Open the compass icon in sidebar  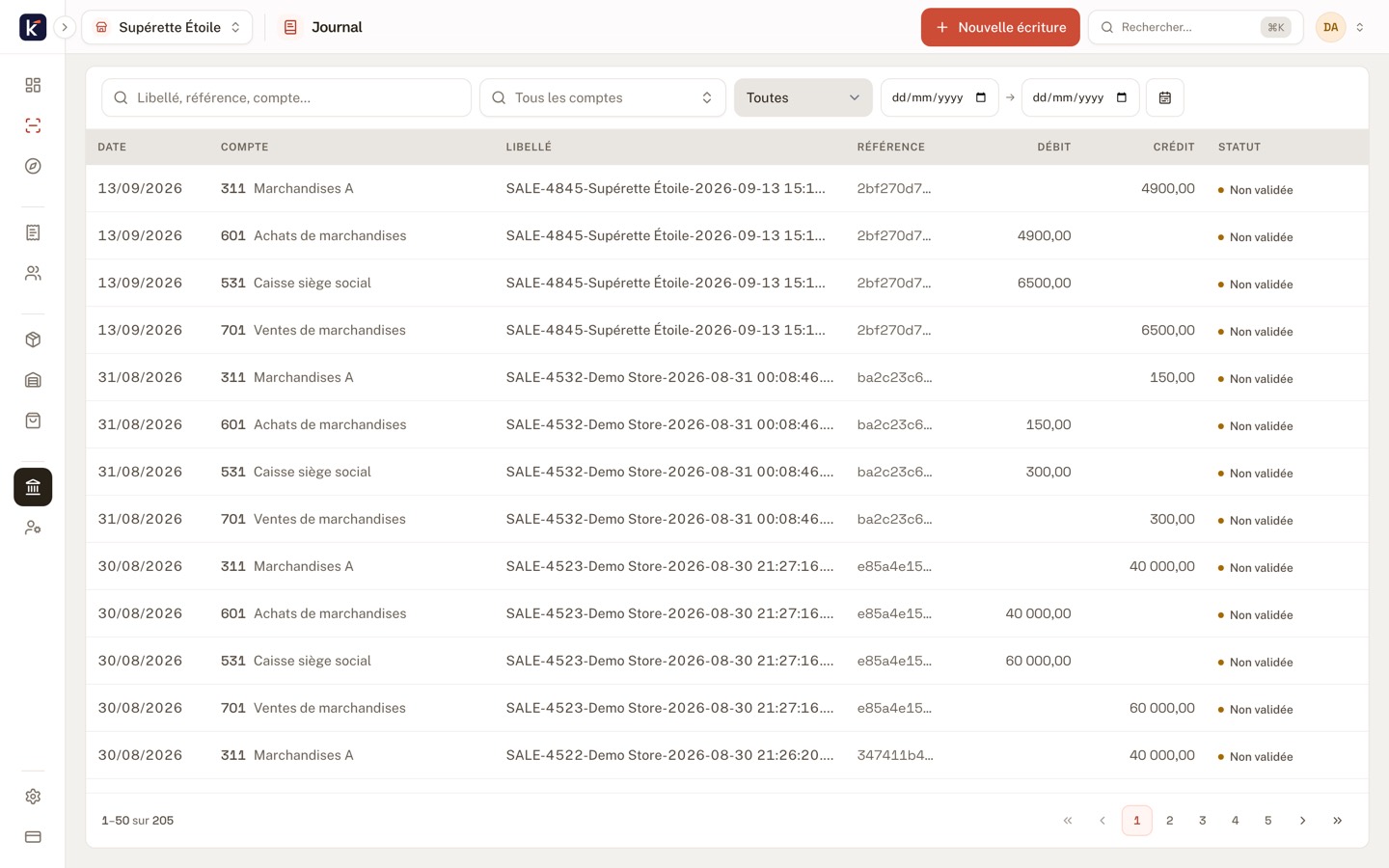point(33,166)
